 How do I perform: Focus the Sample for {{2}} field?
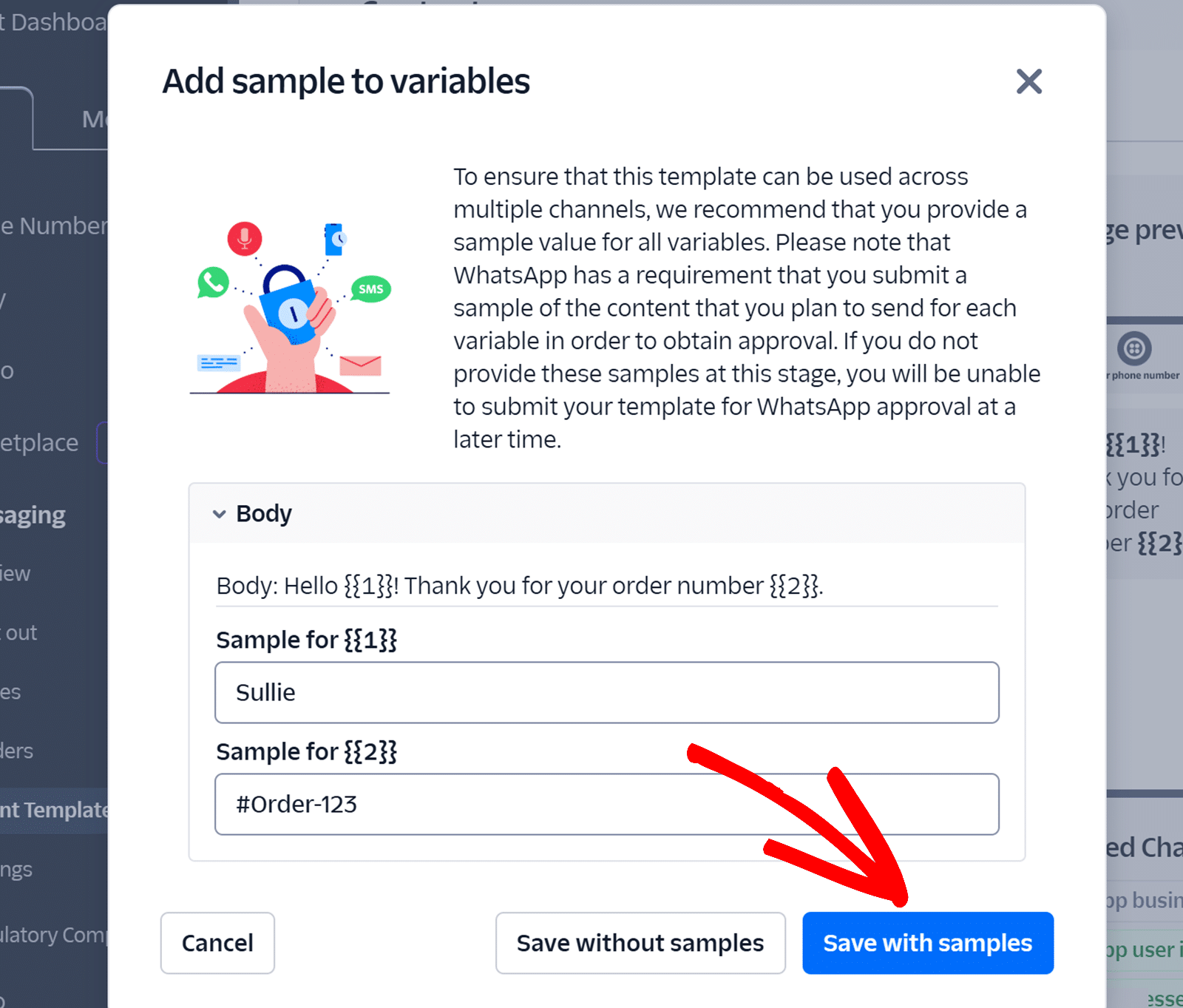(x=606, y=805)
